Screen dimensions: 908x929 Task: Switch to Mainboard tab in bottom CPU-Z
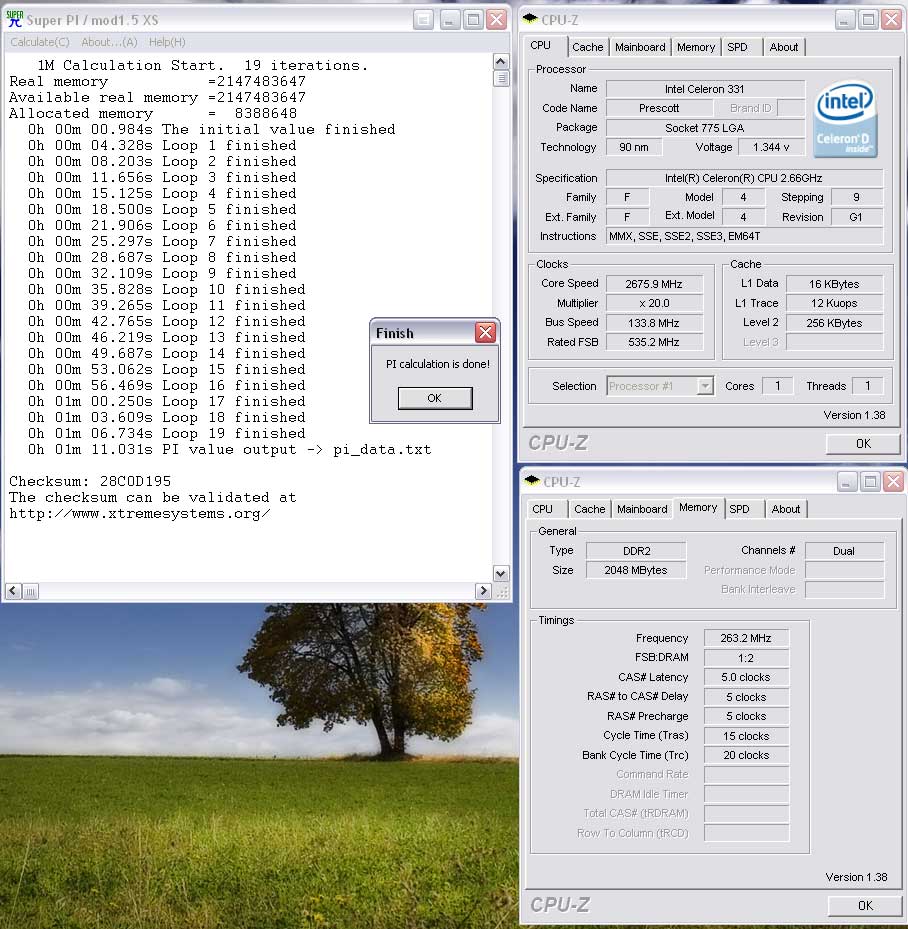[x=642, y=509]
